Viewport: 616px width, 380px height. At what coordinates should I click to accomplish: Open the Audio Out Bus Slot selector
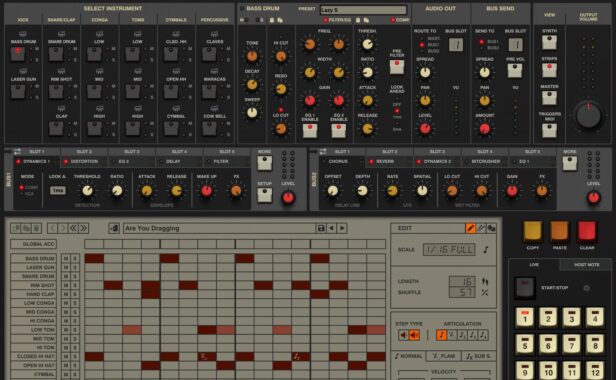pos(456,45)
